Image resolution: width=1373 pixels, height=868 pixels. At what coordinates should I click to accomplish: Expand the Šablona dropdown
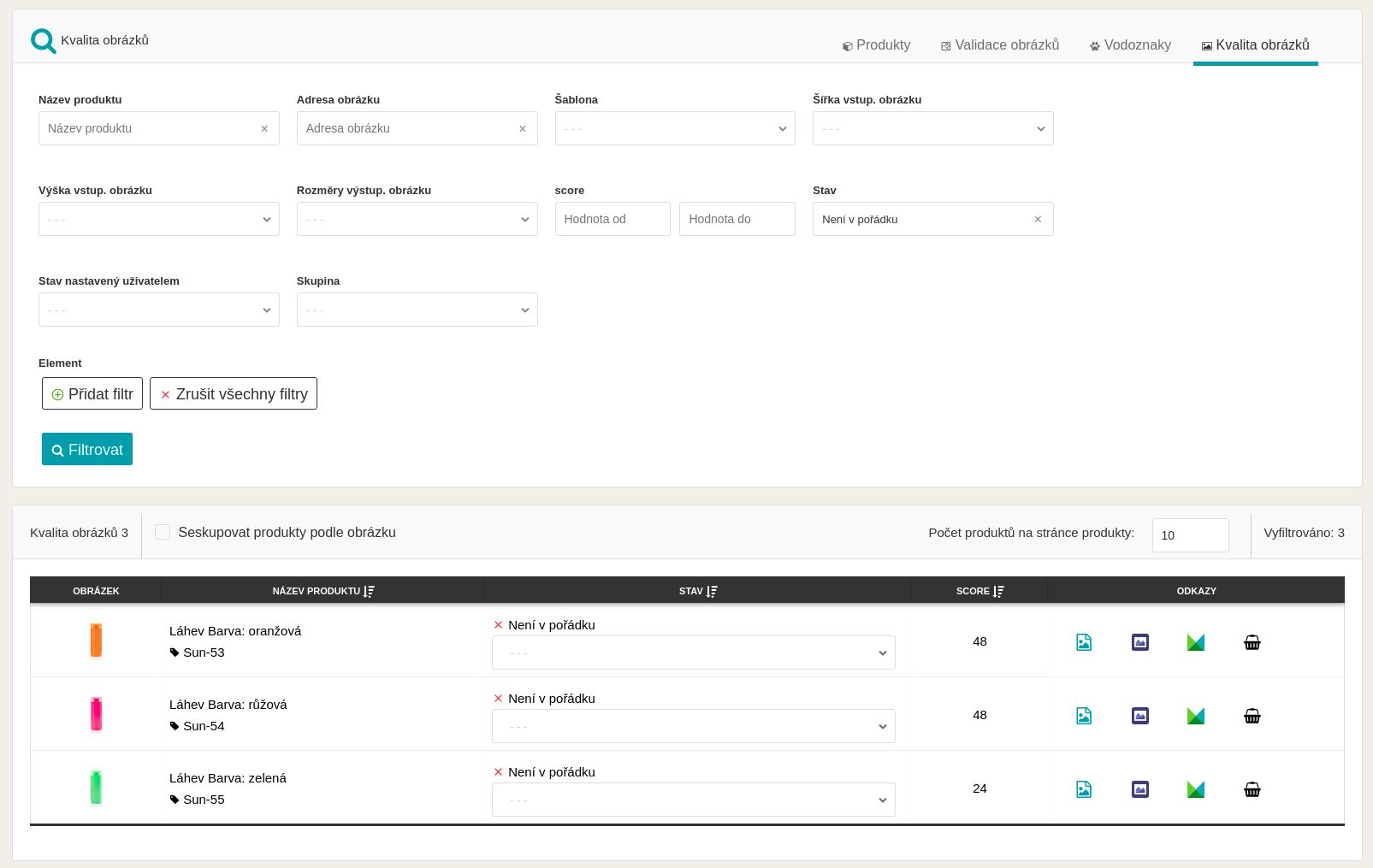pyautogui.click(x=675, y=129)
